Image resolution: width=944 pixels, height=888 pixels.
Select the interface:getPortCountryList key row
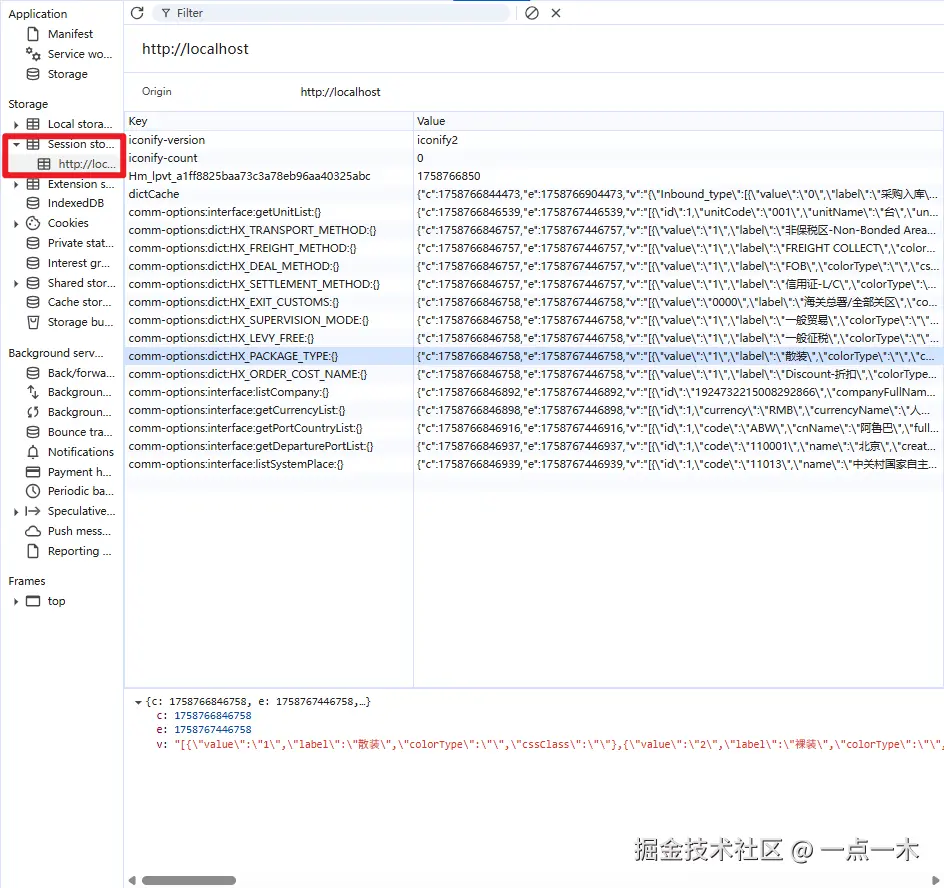pos(269,428)
